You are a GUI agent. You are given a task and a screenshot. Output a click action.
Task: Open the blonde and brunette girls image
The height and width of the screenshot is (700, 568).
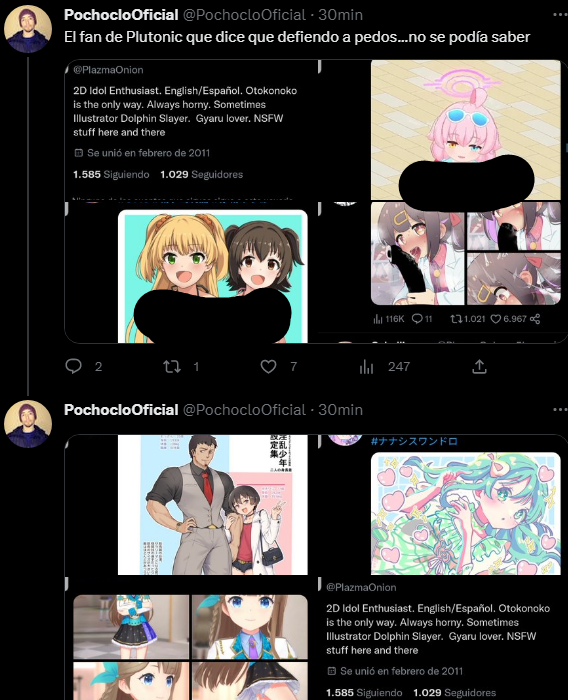coord(213,276)
